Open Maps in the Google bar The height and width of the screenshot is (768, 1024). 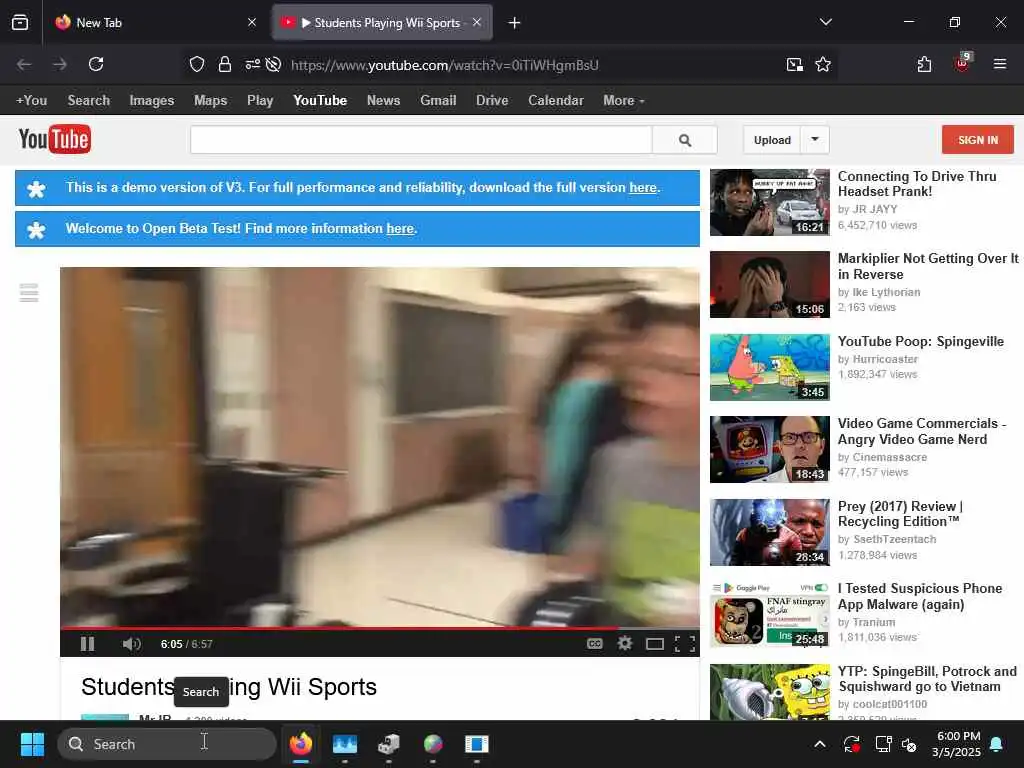click(x=210, y=101)
